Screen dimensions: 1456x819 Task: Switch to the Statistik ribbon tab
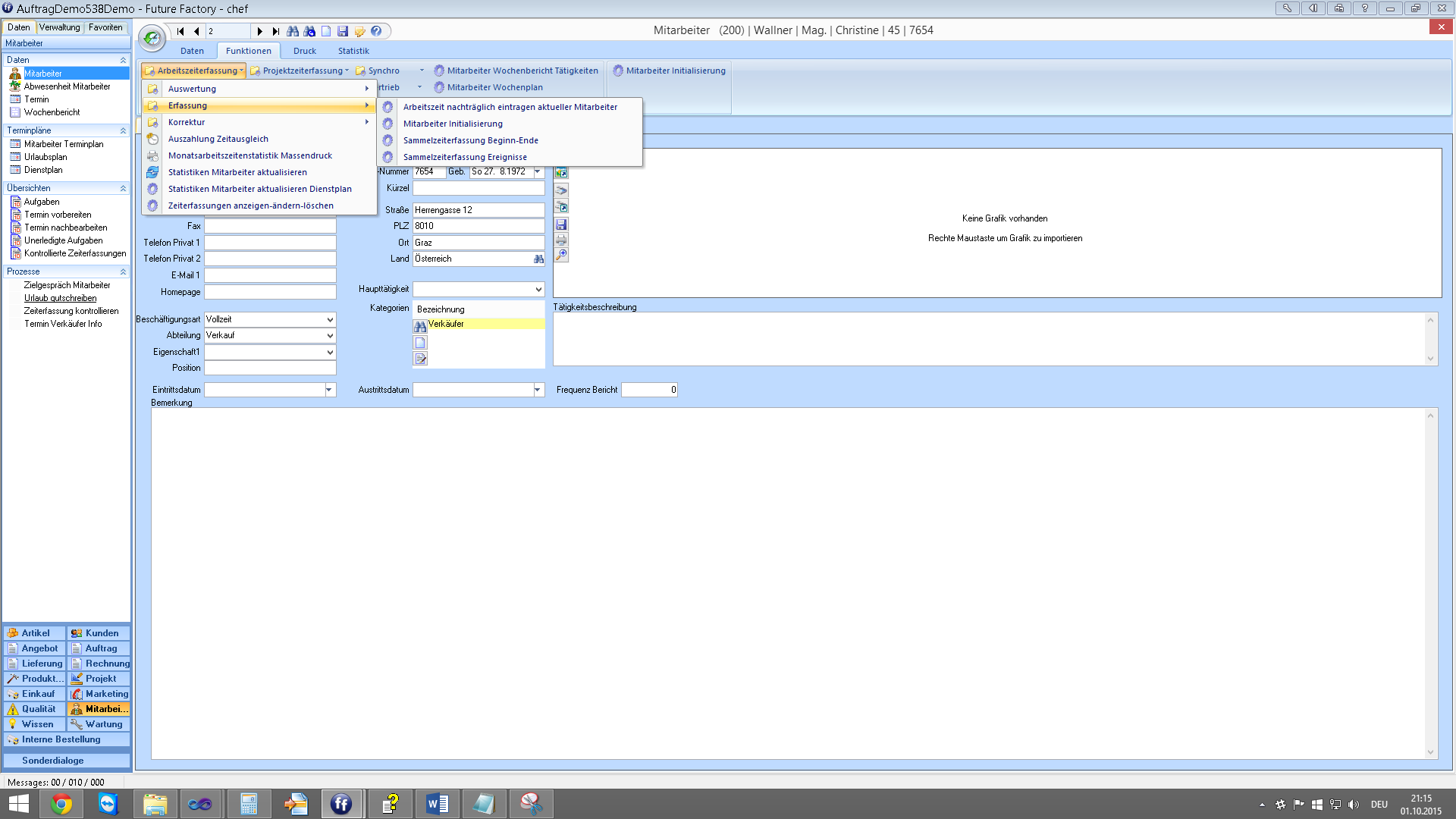(353, 51)
